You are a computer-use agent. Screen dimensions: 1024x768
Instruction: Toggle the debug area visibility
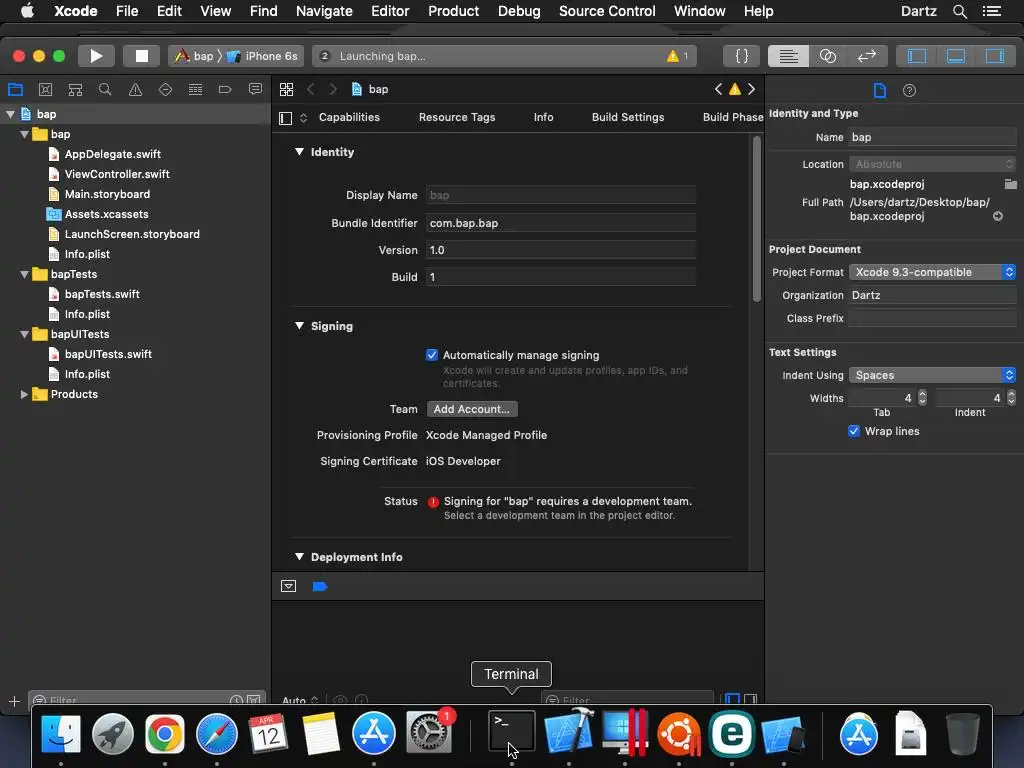955,56
